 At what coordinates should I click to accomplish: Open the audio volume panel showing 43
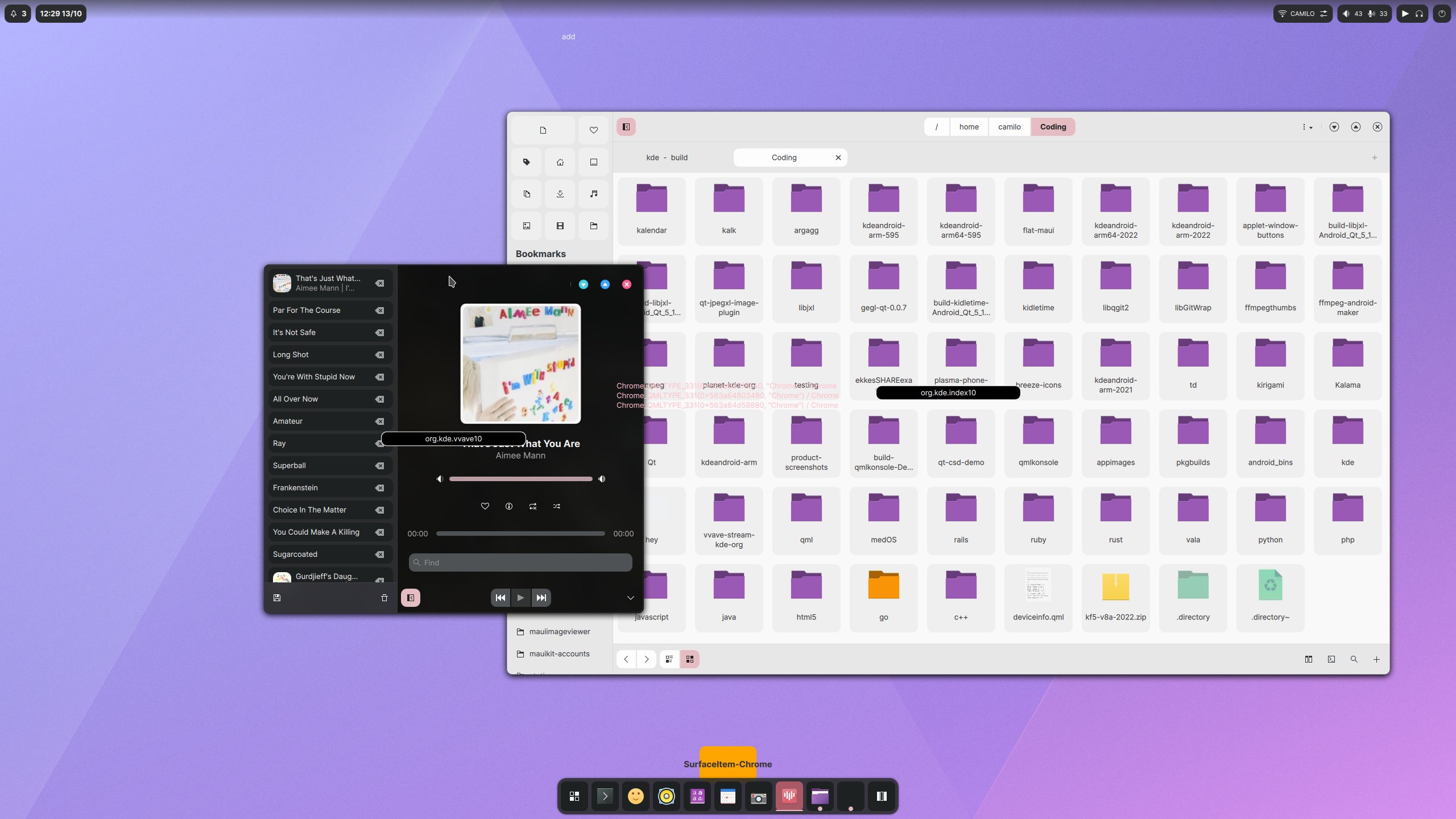(x=1364, y=14)
